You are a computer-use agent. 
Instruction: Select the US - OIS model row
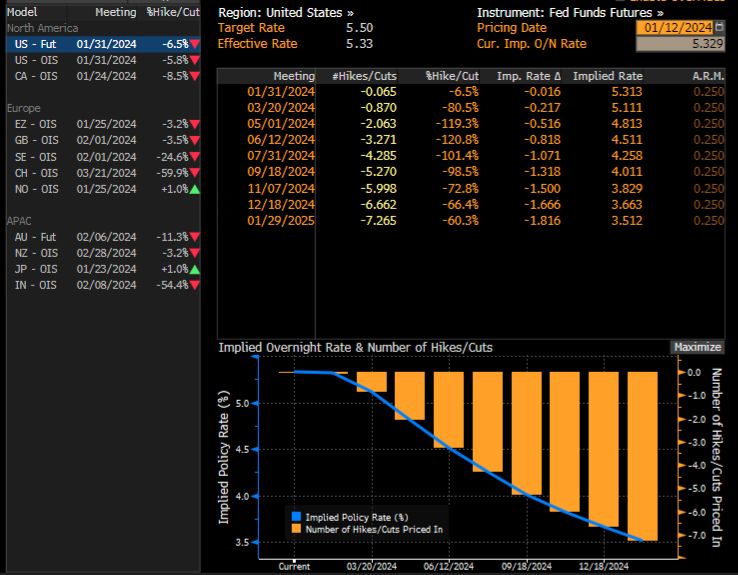100,60
